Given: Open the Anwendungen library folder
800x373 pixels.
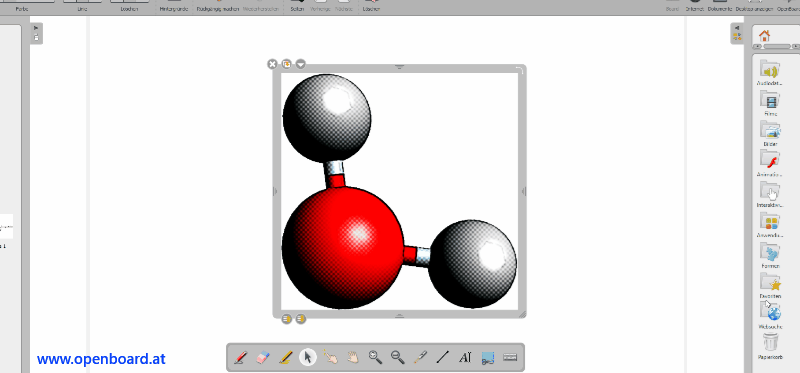Looking at the screenshot, I should 770,224.
